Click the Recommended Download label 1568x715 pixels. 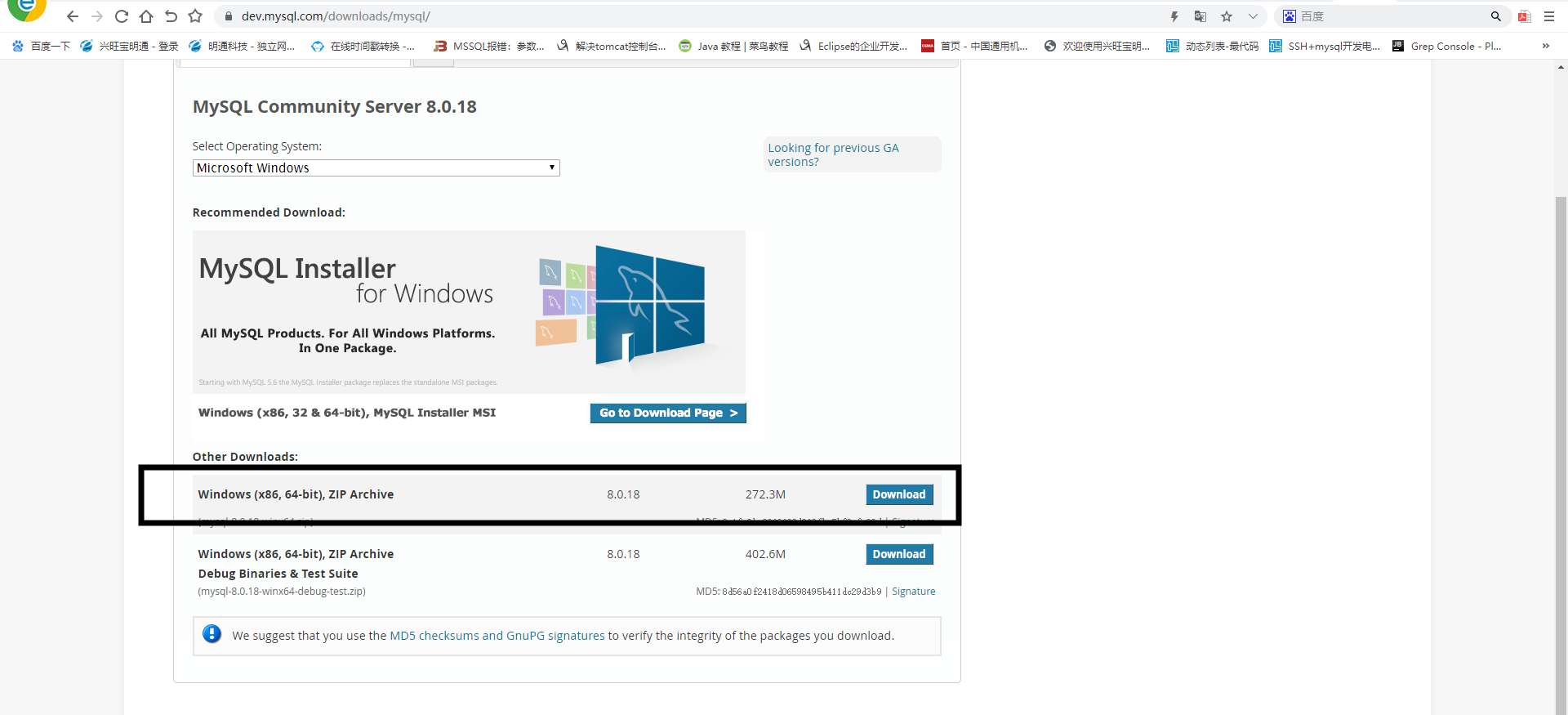click(x=269, y=212)
